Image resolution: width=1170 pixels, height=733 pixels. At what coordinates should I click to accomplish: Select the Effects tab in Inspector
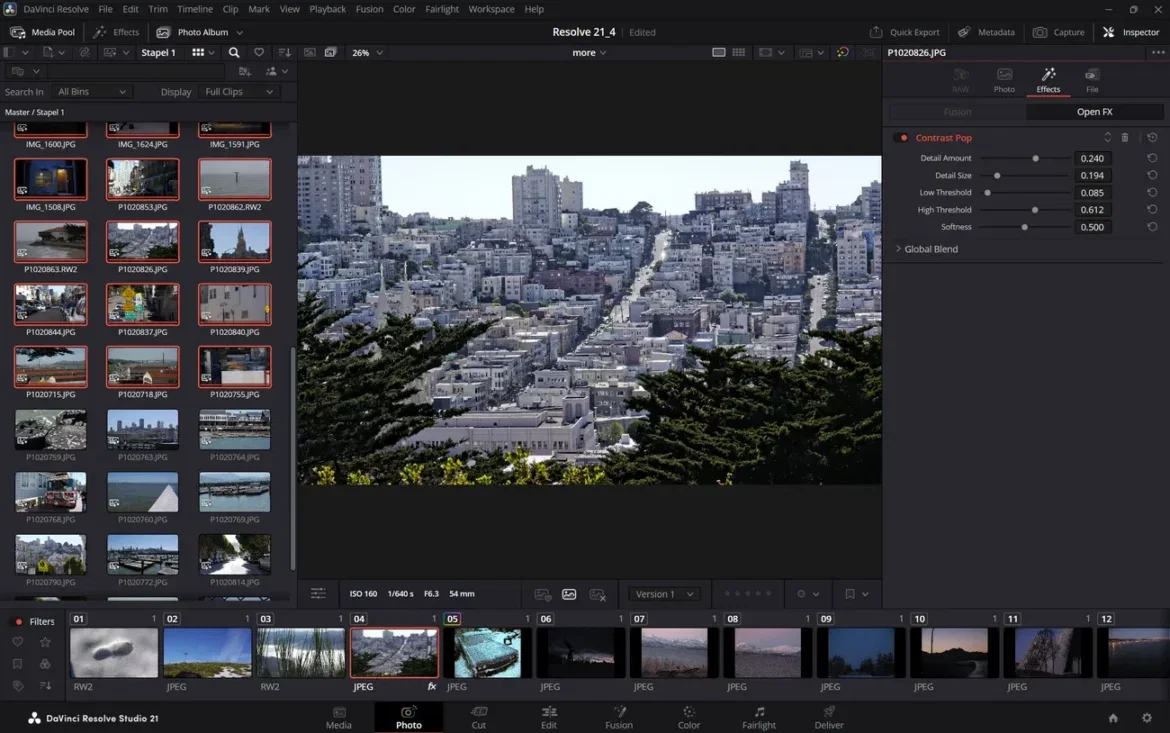click(x=1048, y=81)
